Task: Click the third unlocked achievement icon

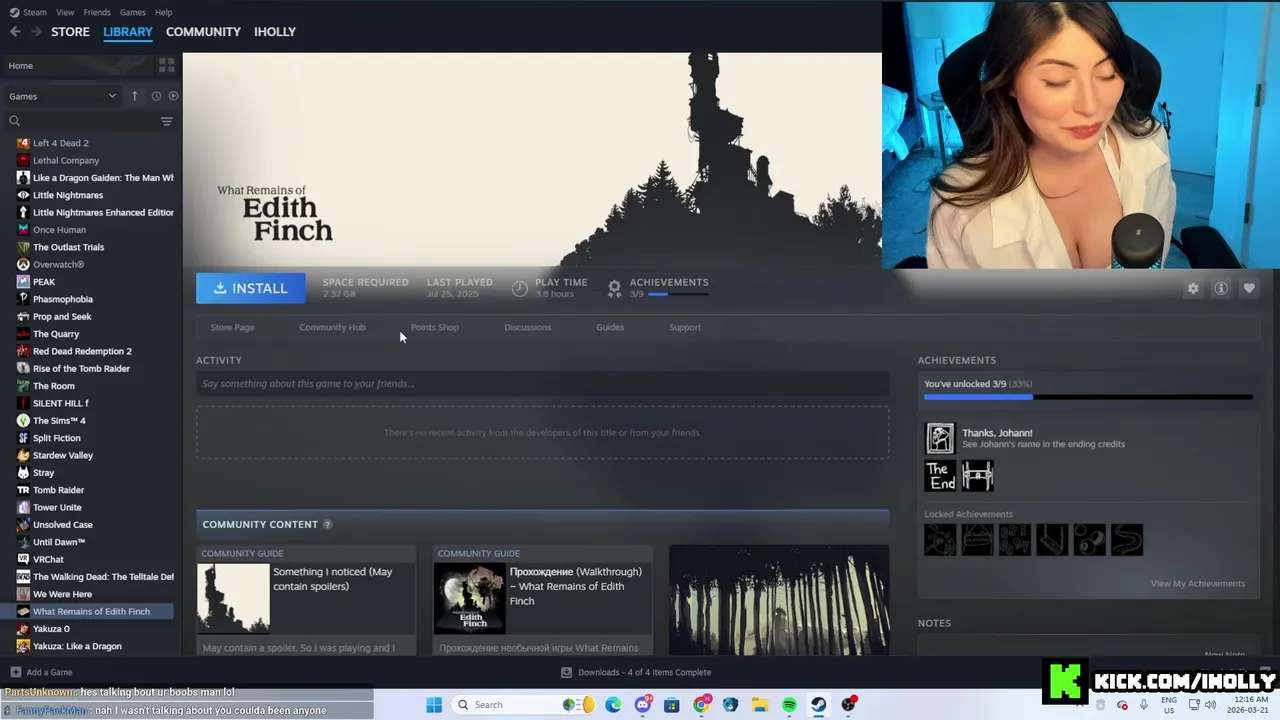Action: tap(978, 476)
